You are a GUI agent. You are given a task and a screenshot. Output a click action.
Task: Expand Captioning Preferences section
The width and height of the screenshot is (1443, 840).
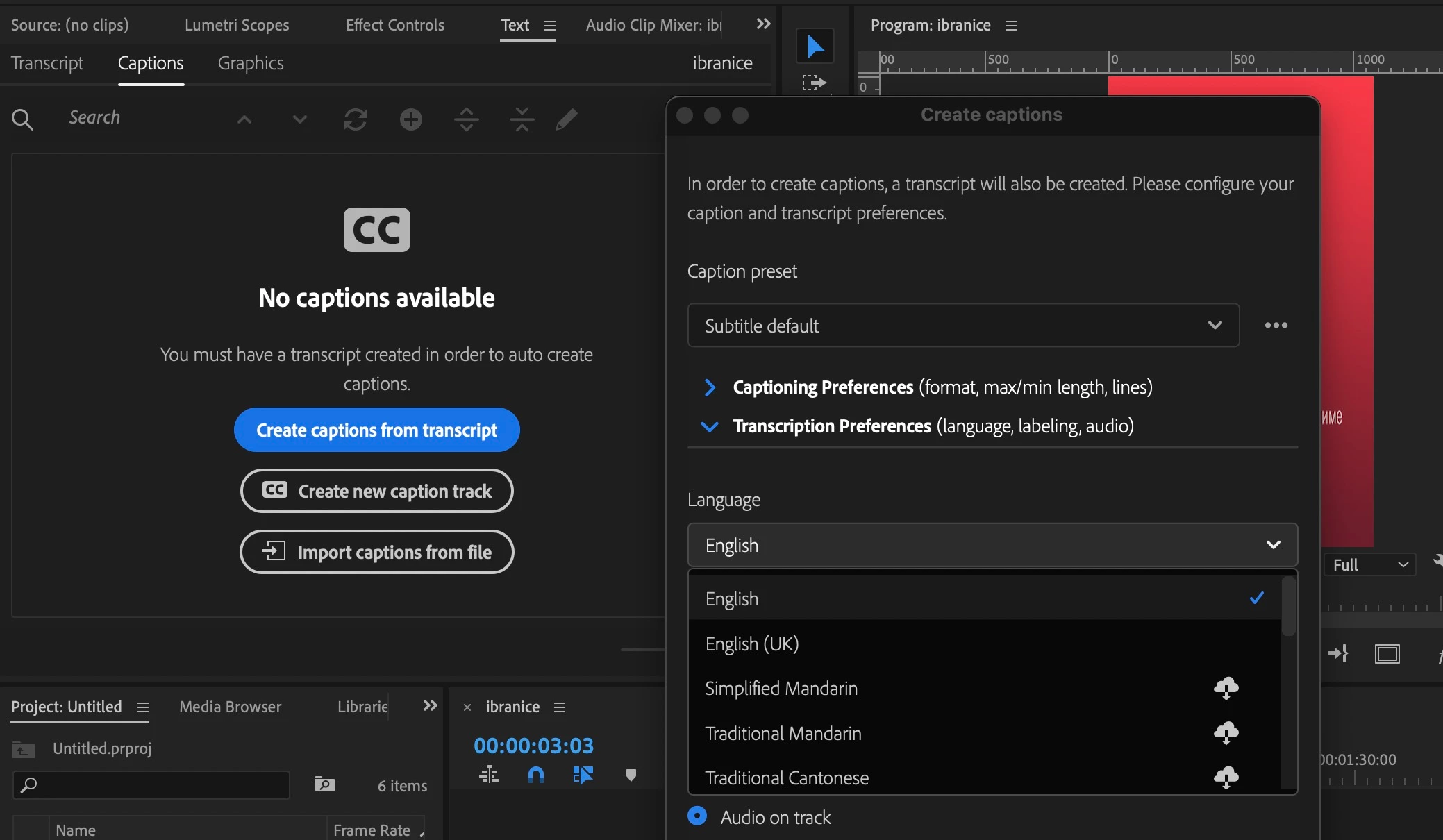tap(710, 387)
